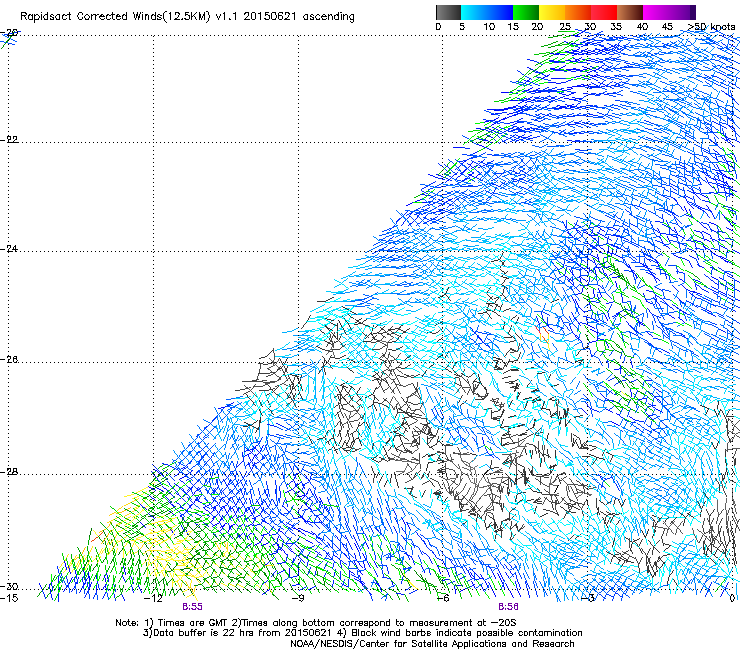The height and width of the screenshot is (650, 740).
Task: Click the -15 longitude axis label
Action: tap(9, 599)
